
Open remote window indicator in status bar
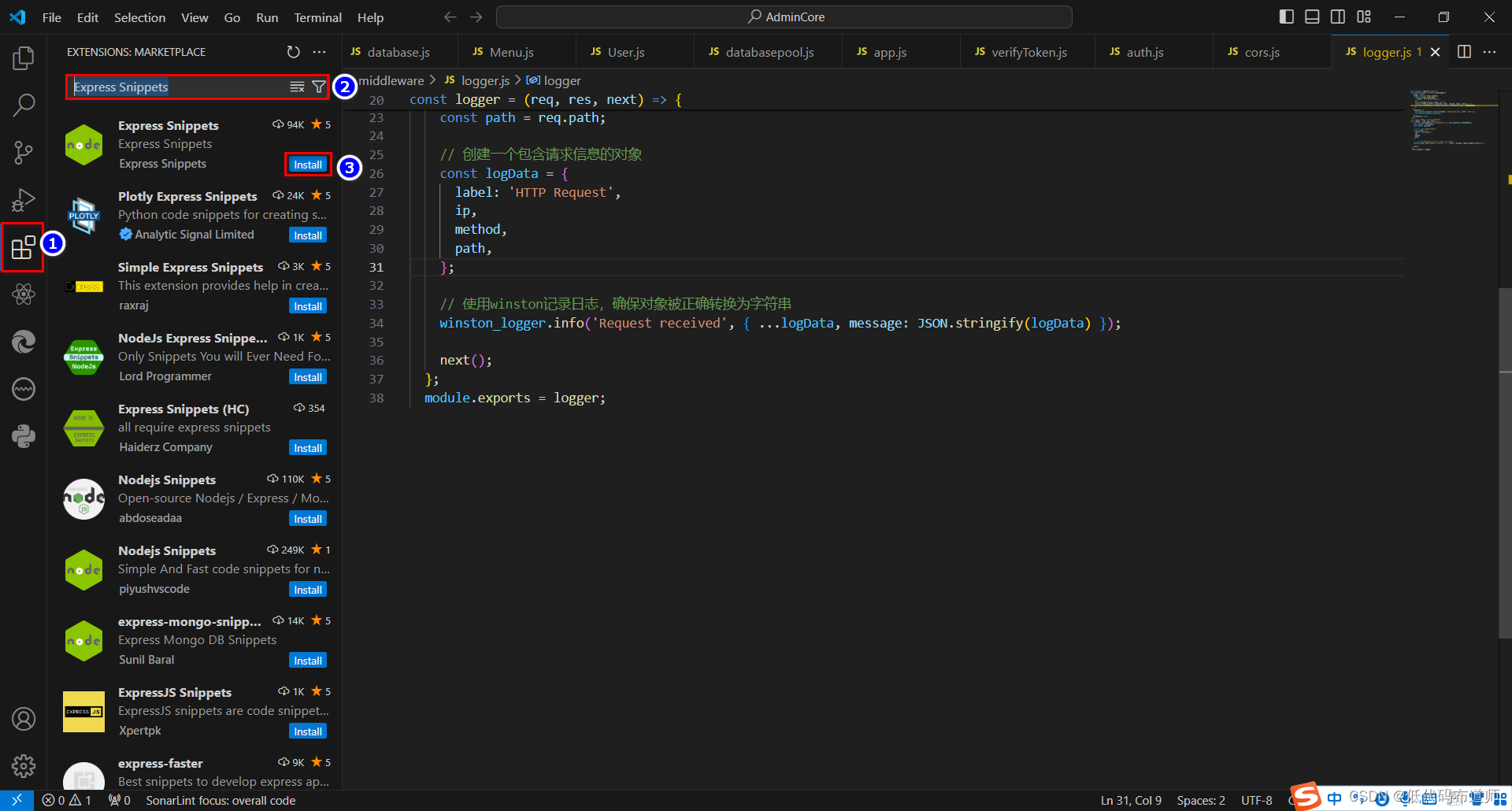click(17, 800)
